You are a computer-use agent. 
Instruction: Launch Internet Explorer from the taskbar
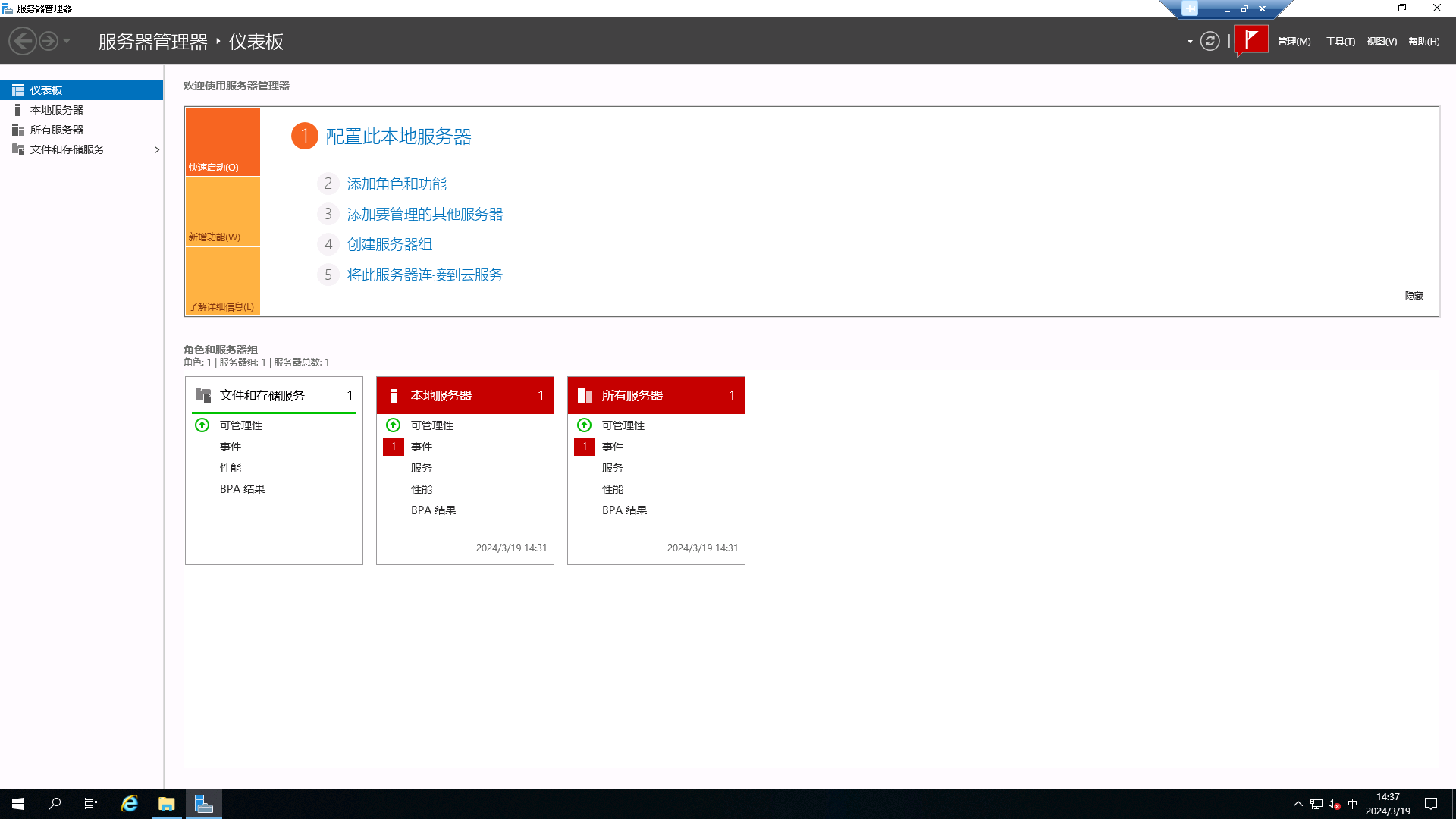[x=129, y=803]
